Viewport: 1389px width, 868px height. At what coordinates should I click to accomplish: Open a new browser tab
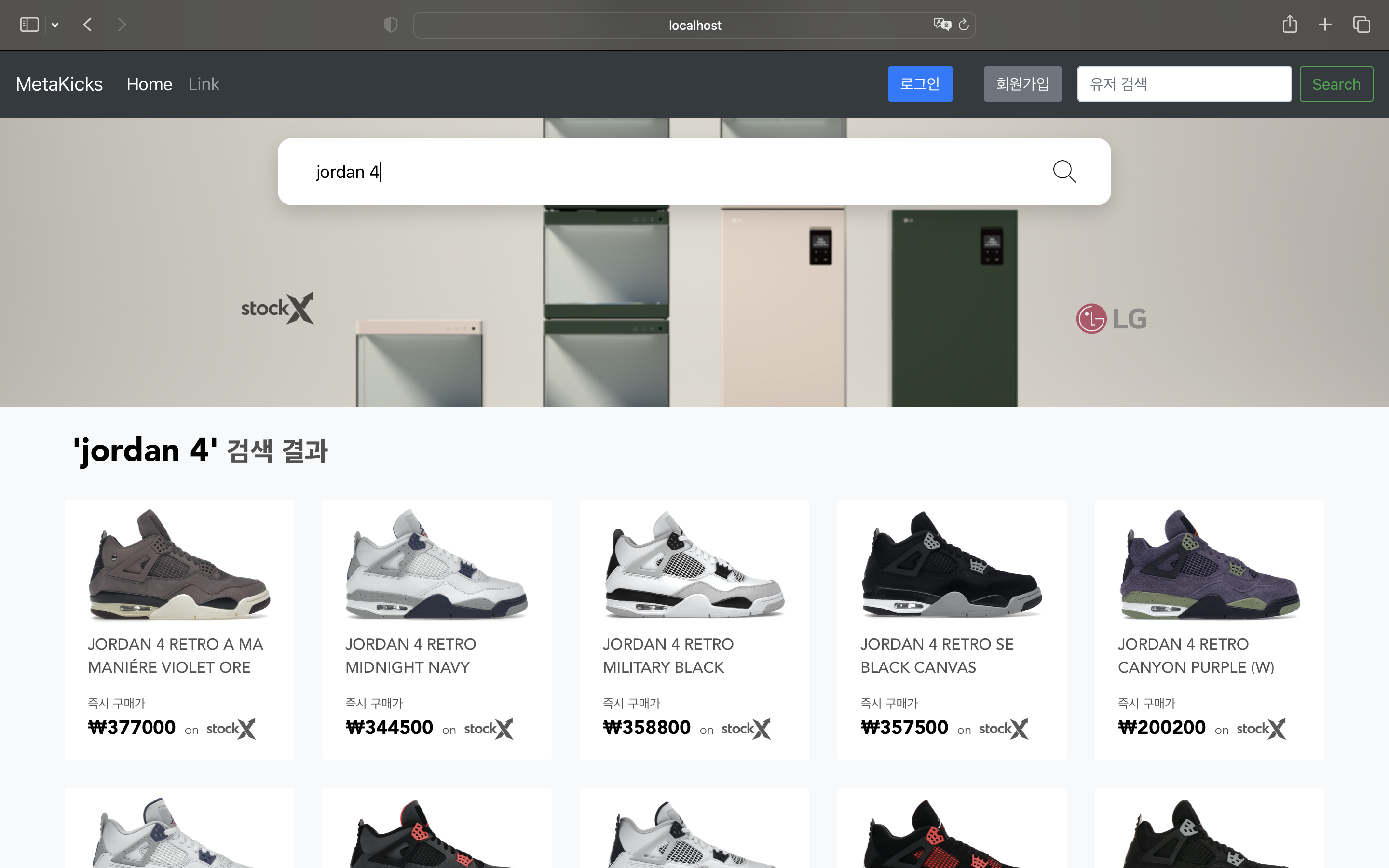click(1325, 24)
